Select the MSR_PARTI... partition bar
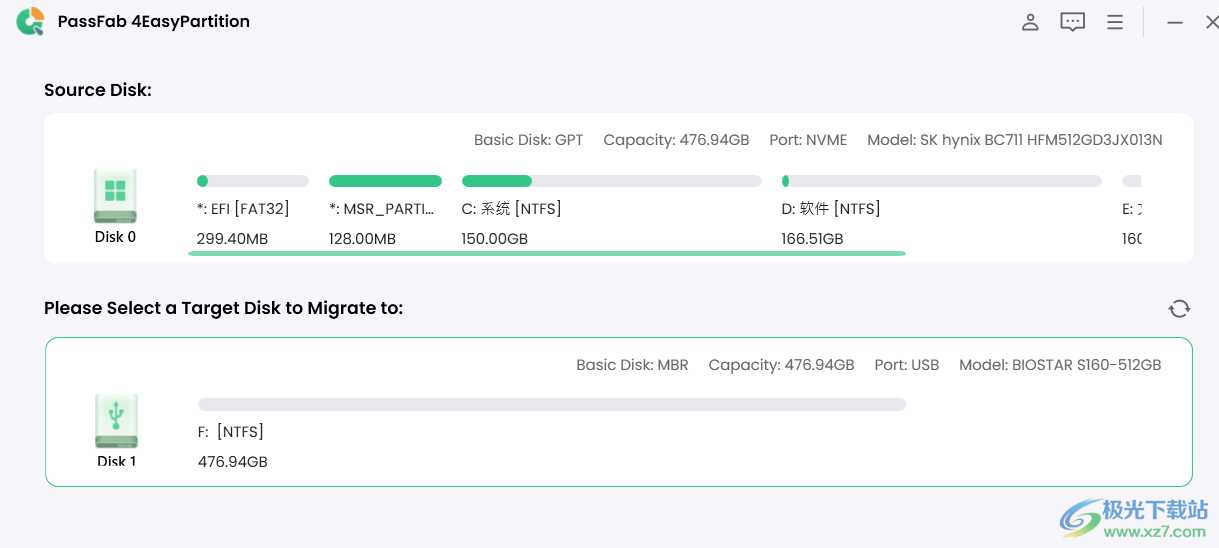Image resolution: width=1219 pixels, height=548 pixels. (x=385, y=181)
